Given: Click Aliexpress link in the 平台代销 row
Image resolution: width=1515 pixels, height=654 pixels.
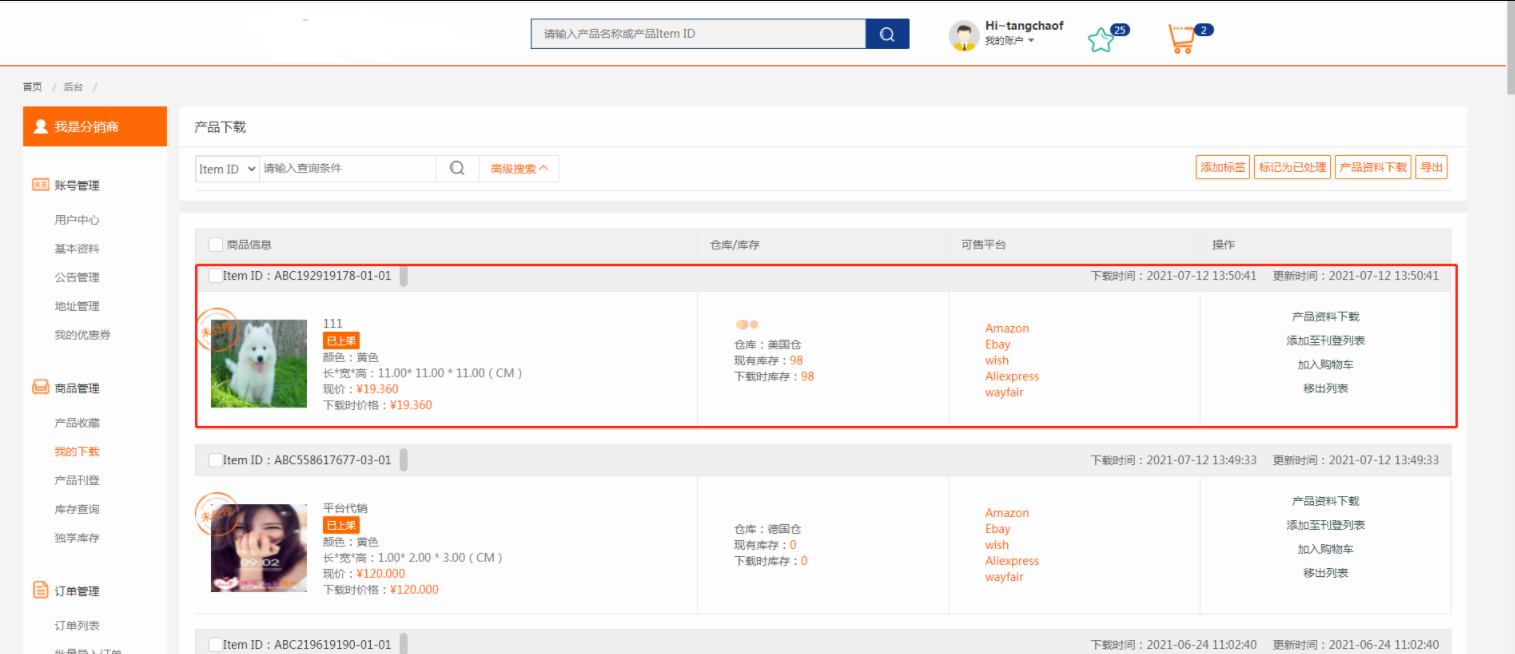Looking at the screenshot, I should pos(1012,562).
